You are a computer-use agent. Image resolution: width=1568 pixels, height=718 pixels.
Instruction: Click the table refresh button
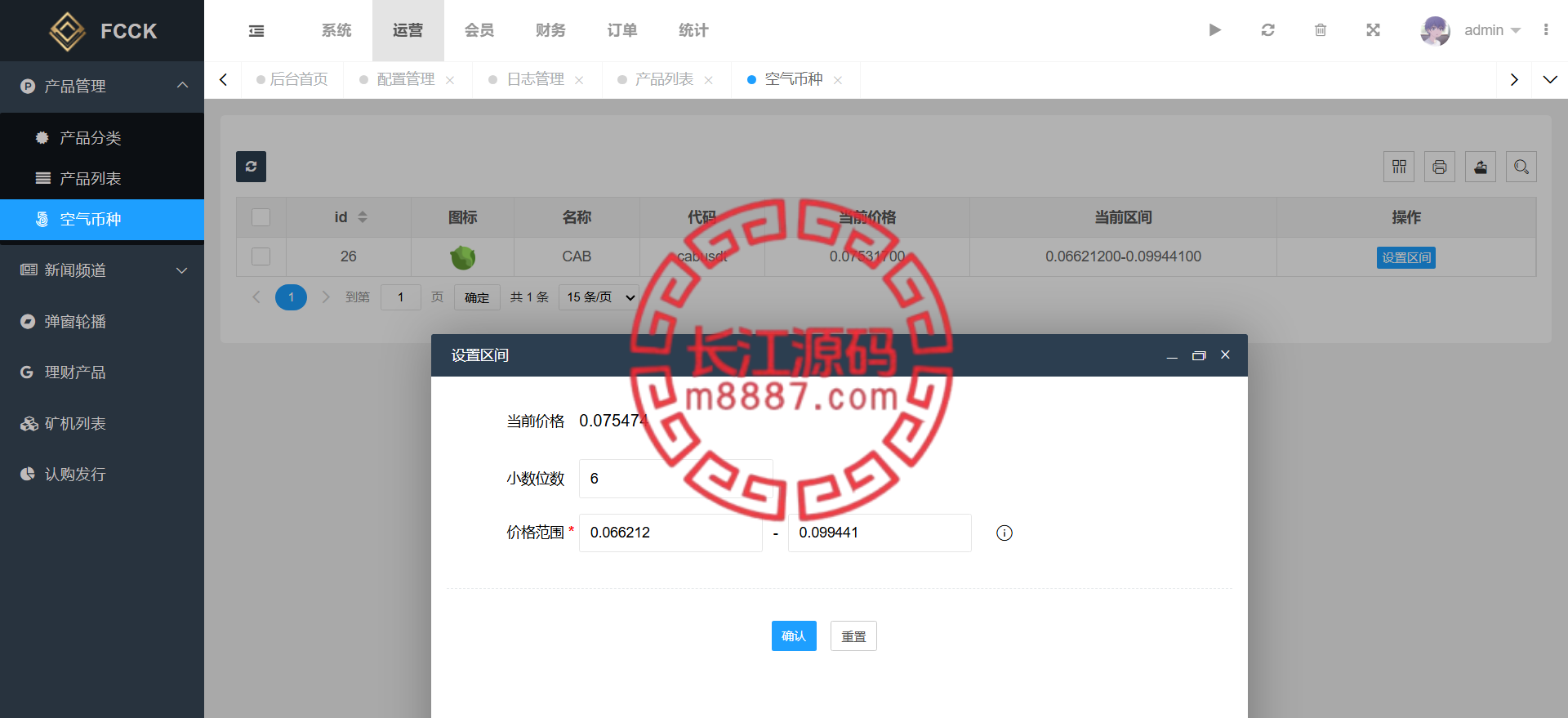tap(251, 167)
